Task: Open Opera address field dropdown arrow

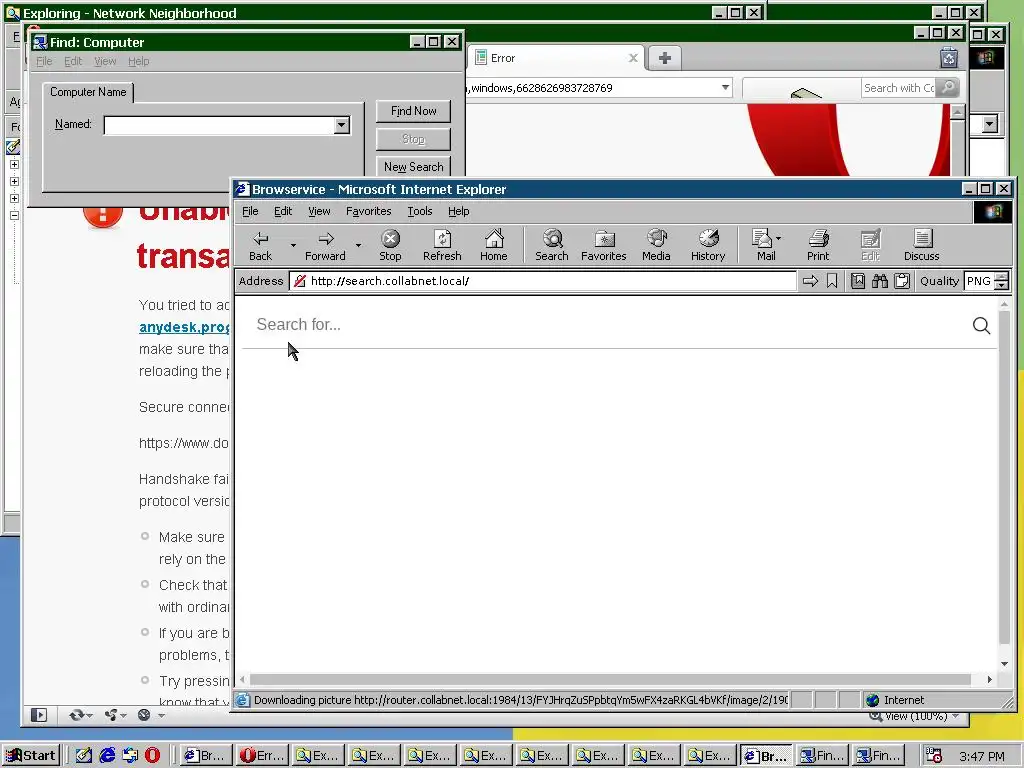Action: click(725, 87)
